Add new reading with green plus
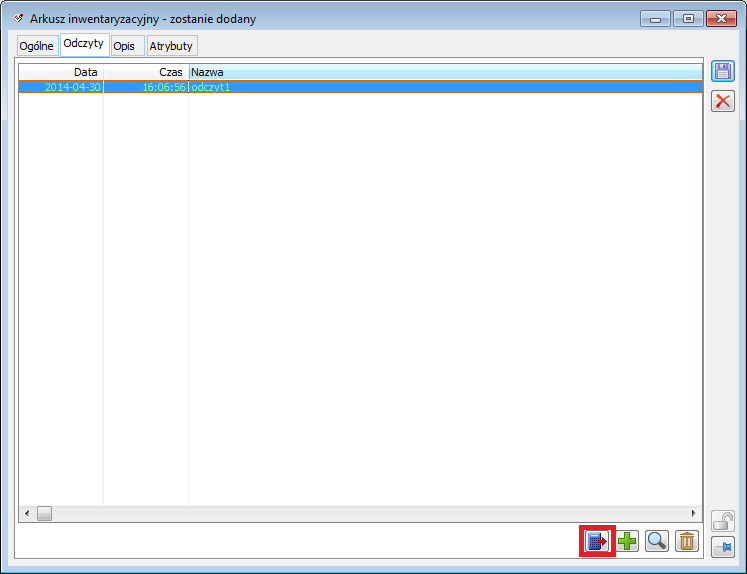The width and height of the screenshot is (747, 574). (x=627, y=541)
